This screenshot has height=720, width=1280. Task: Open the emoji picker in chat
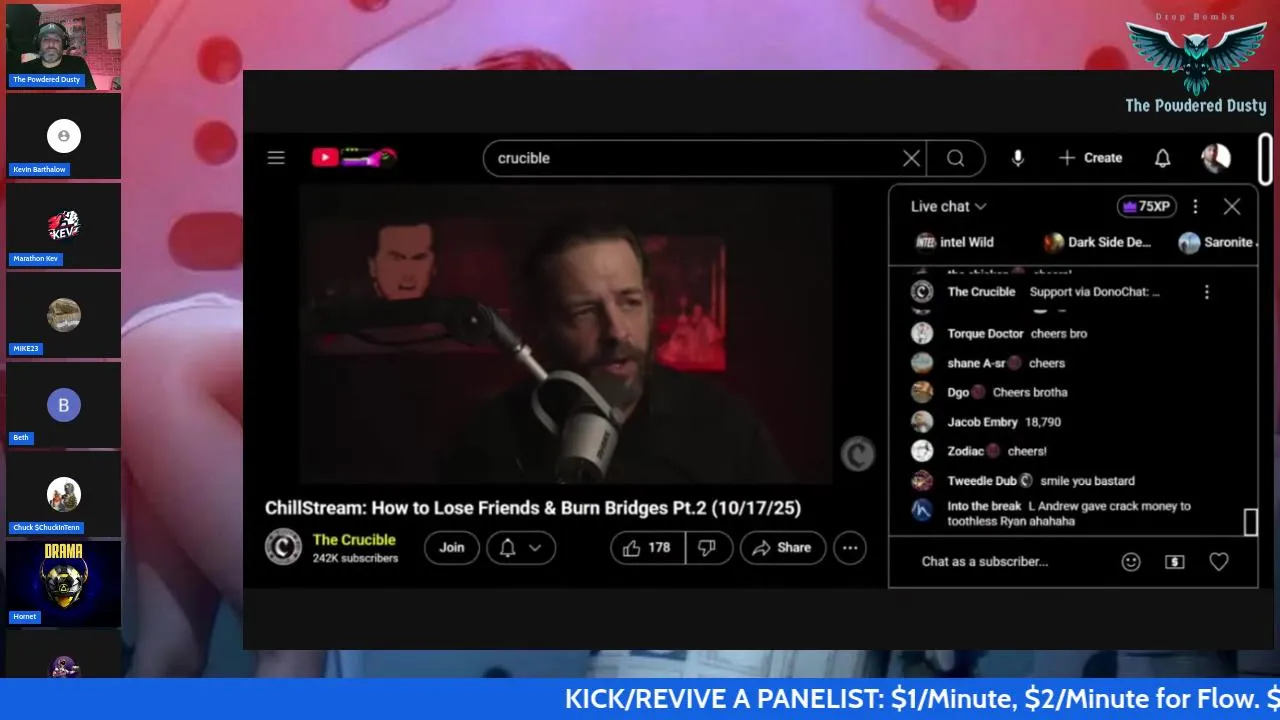(1131, 562)
